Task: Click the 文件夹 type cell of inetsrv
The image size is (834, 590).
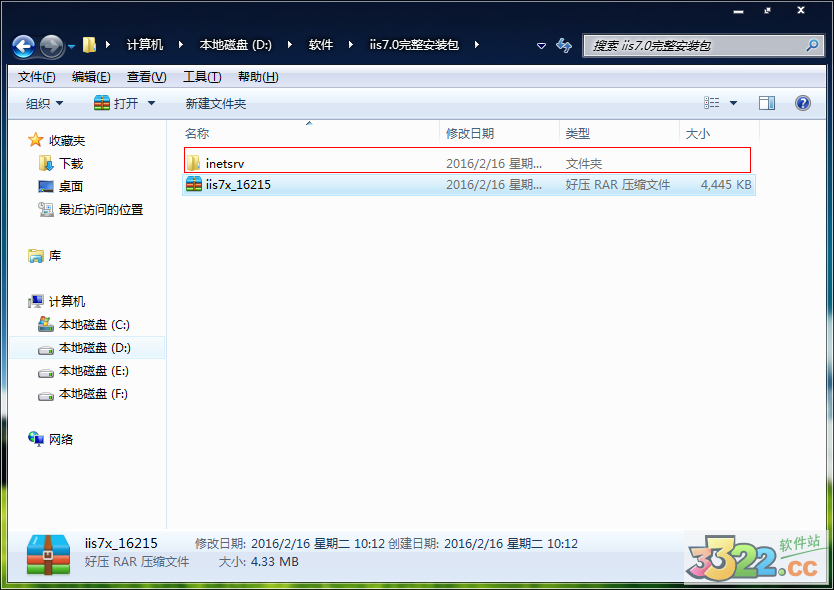Action: (583, 164)
